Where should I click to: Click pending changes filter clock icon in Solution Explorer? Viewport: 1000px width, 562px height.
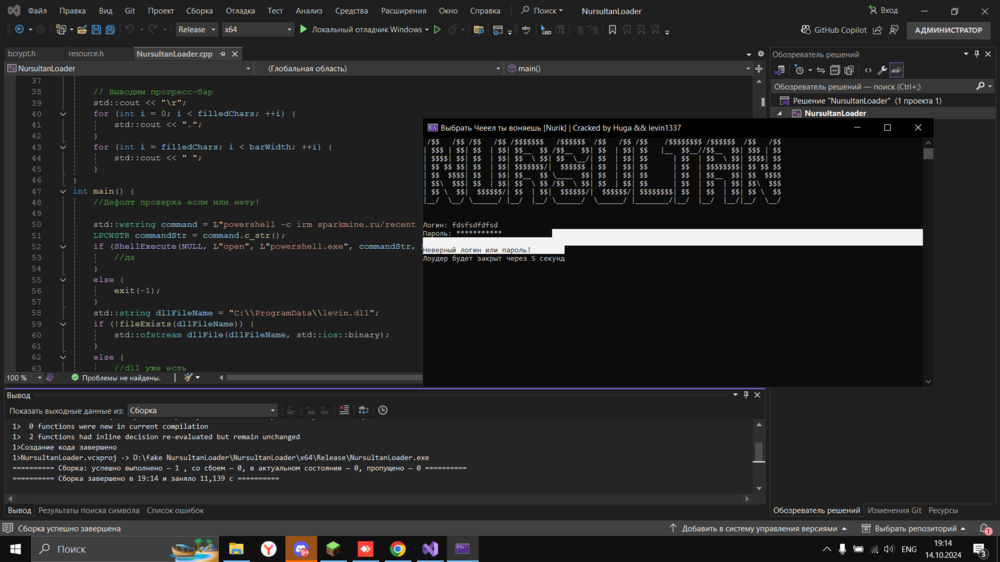pyautogui.click(x=799, y=70)
